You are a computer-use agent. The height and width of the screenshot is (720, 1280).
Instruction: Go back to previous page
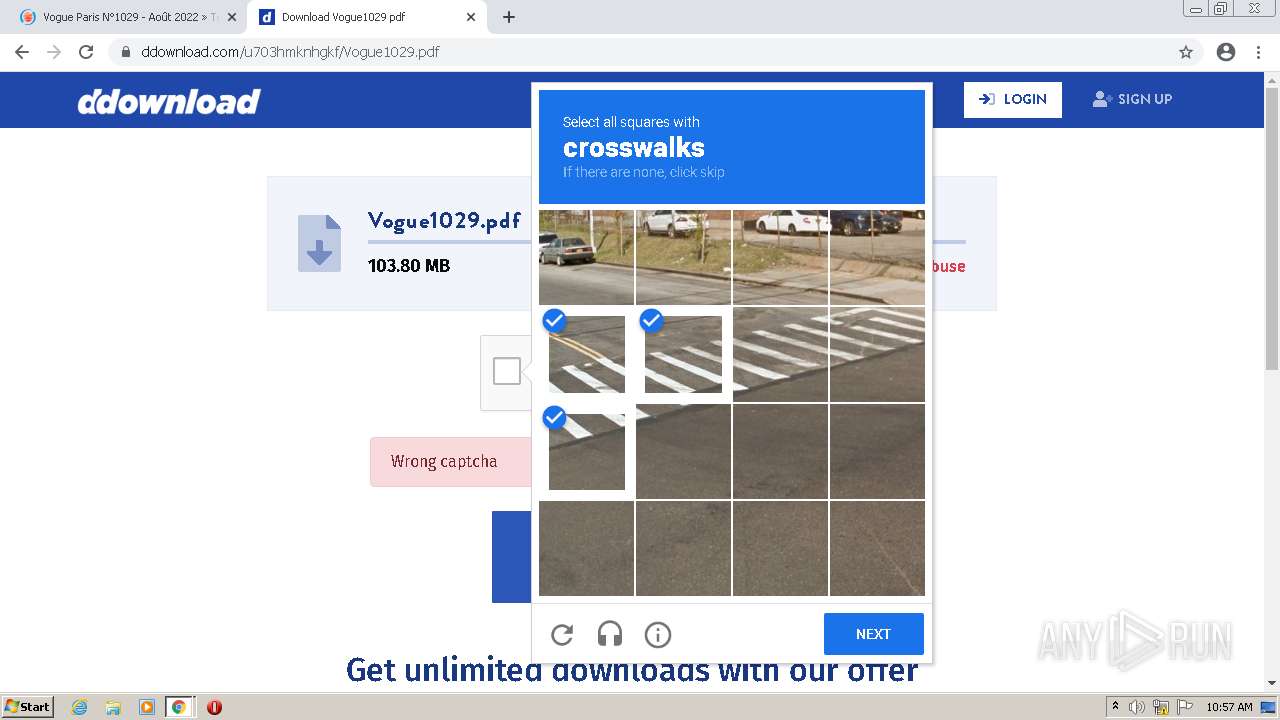22,52
